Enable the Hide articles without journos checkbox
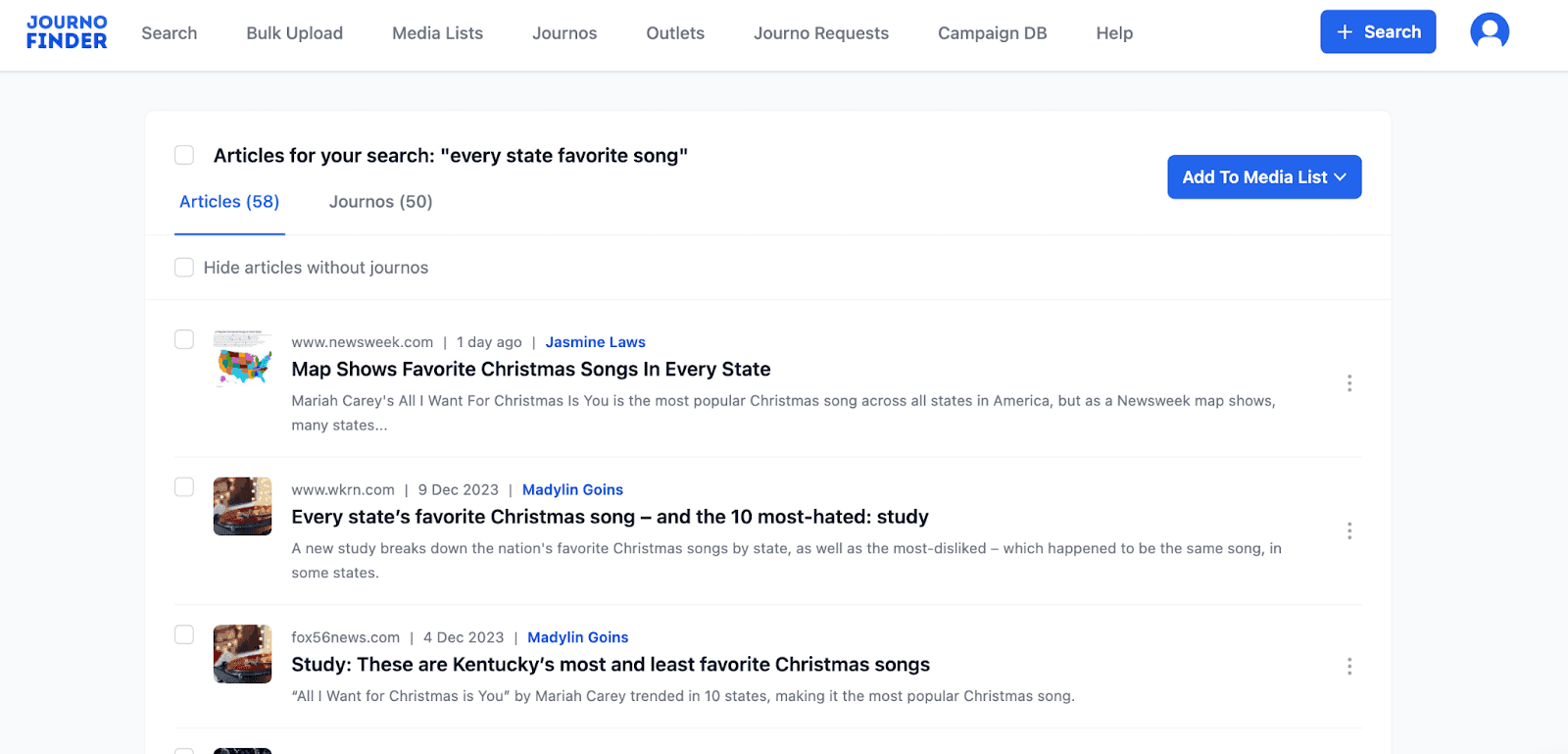Viewport: 1568px width, 754px height. tap(183, 267)
